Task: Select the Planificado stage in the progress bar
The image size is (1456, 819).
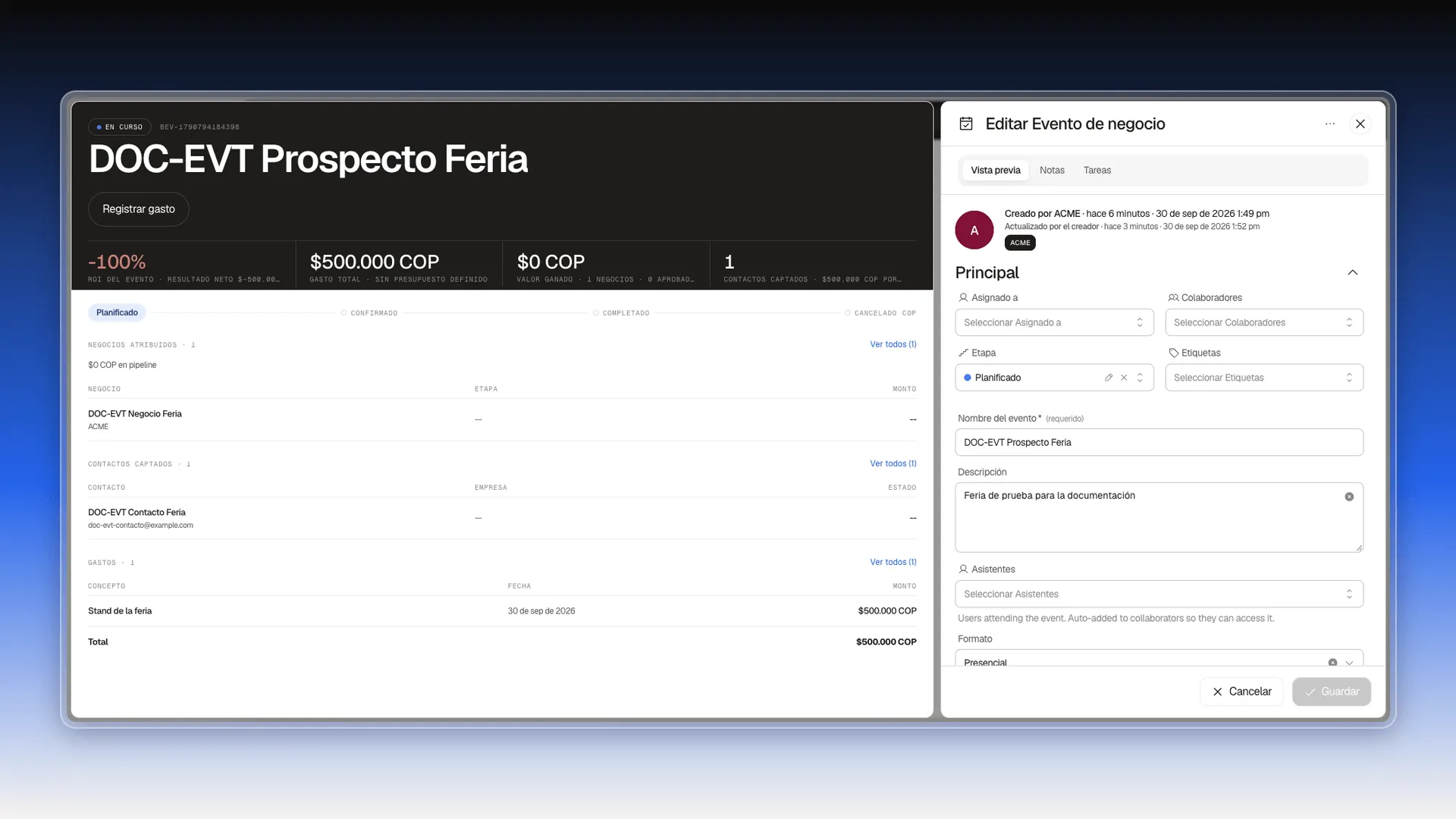Action: [117, 312]
